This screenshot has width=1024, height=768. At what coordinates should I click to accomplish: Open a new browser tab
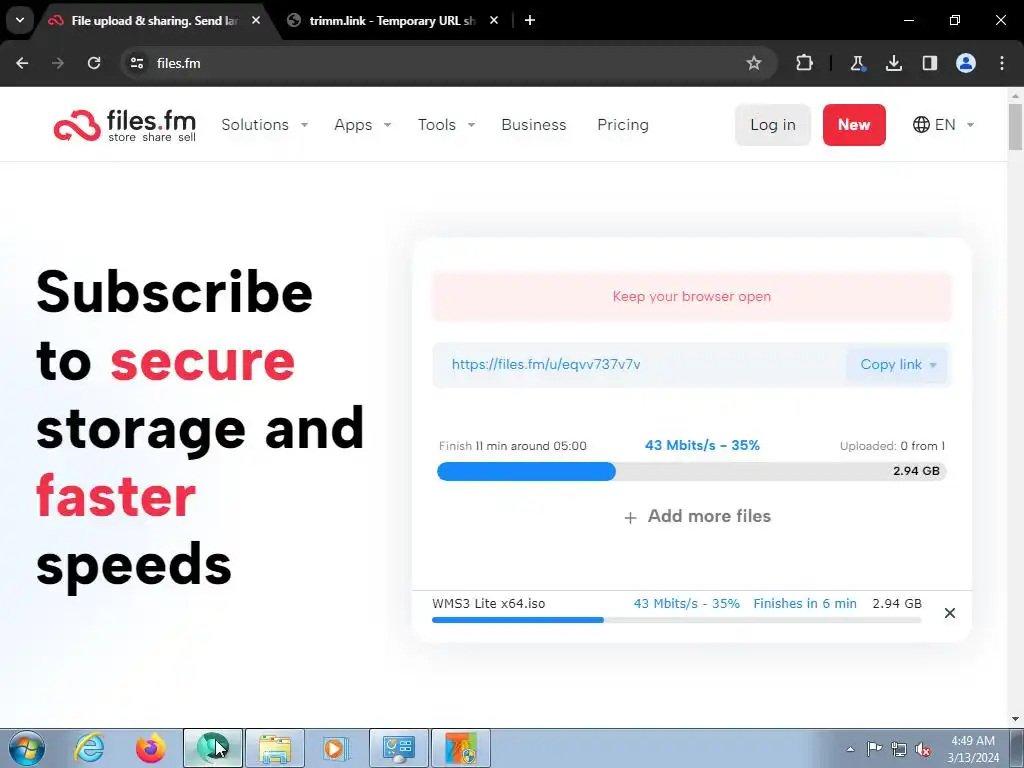[530, 20]
